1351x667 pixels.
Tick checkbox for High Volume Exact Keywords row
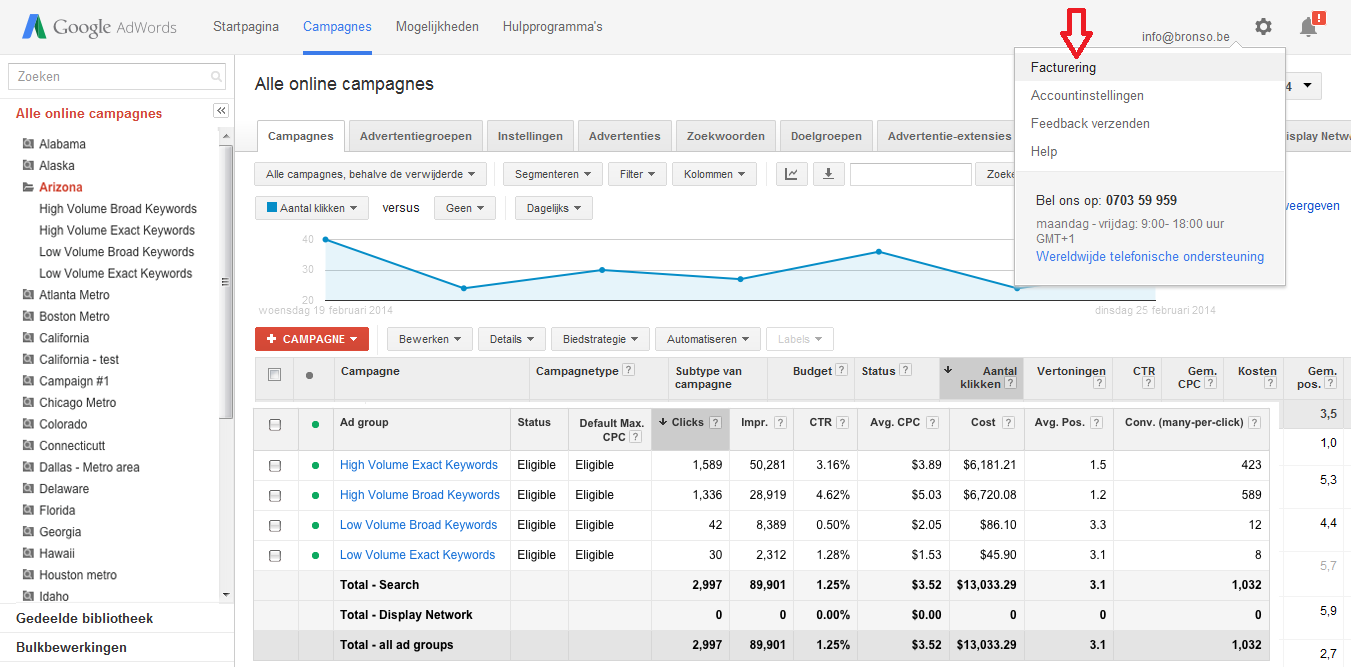pos(275,465)
